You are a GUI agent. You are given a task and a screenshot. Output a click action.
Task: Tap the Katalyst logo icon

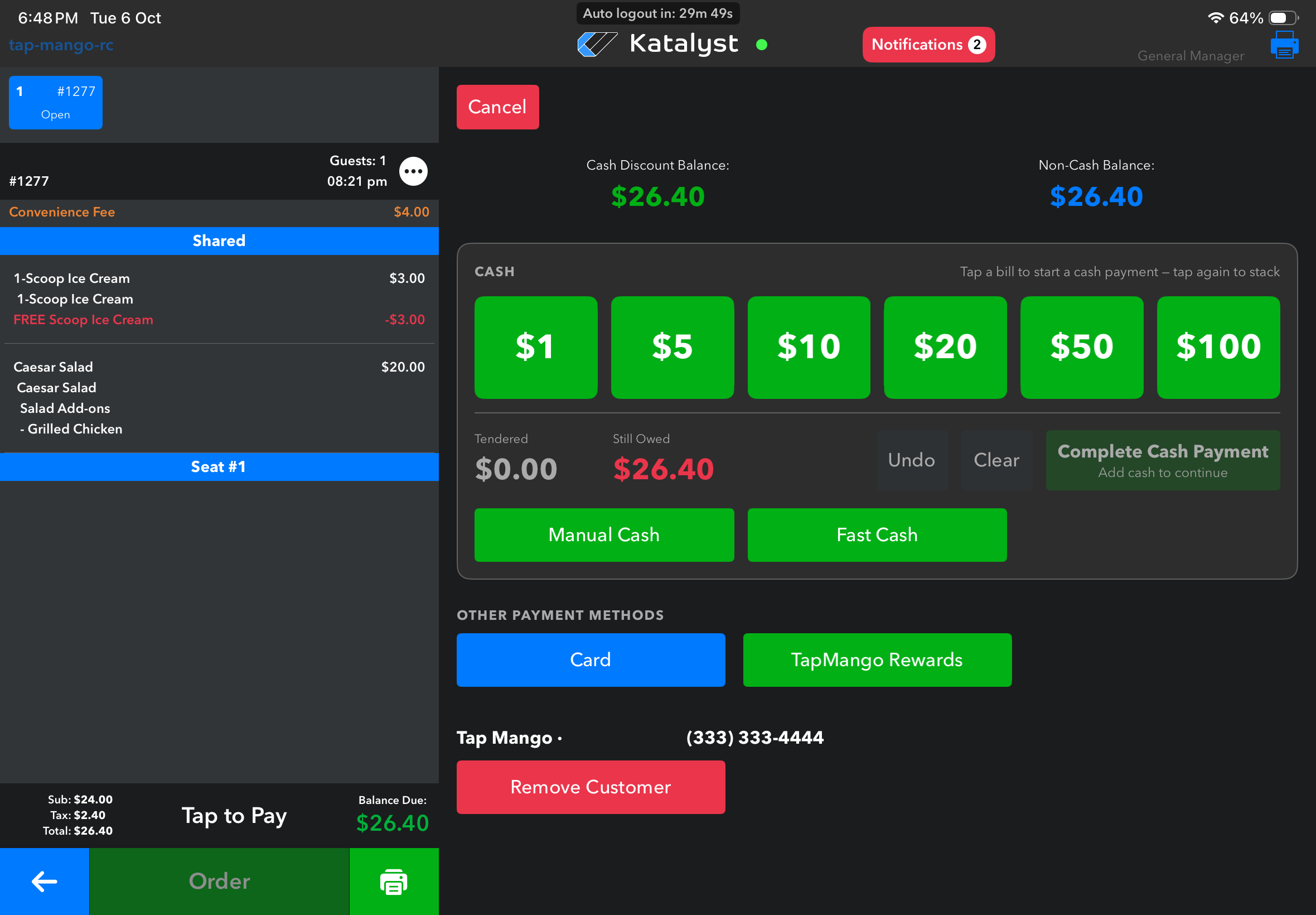[597, 44]
